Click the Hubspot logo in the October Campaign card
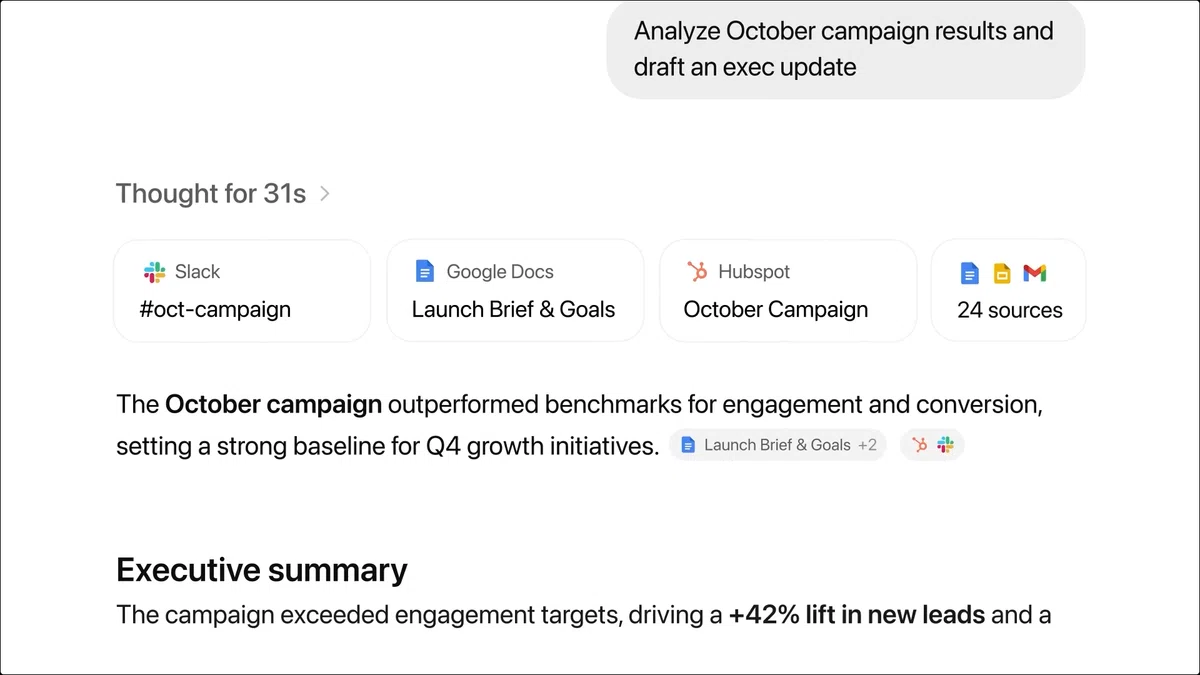This screenshot has height=675, width=1200. click(x=697, y=272)
